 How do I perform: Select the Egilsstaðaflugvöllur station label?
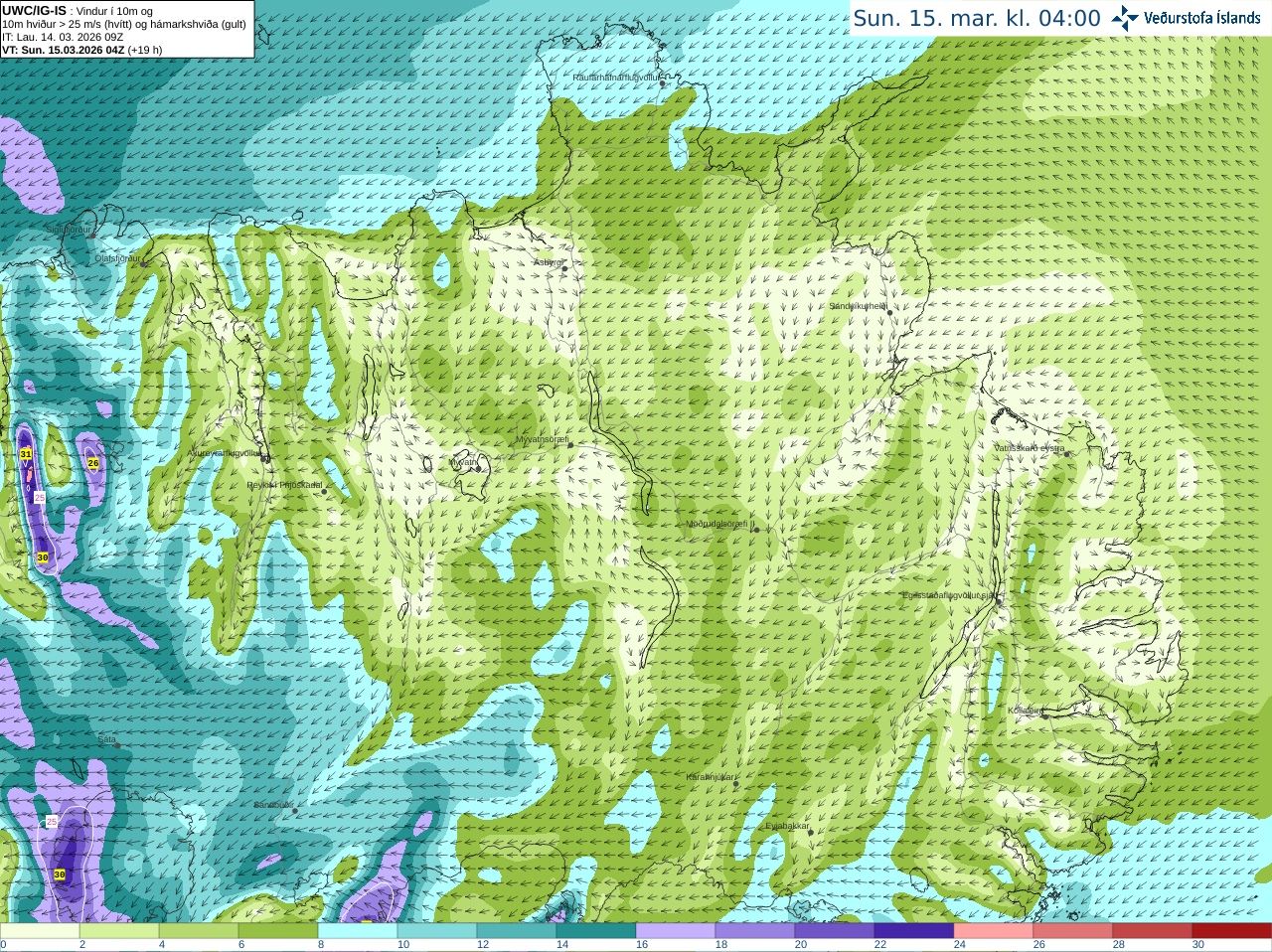tap(948, 595)
